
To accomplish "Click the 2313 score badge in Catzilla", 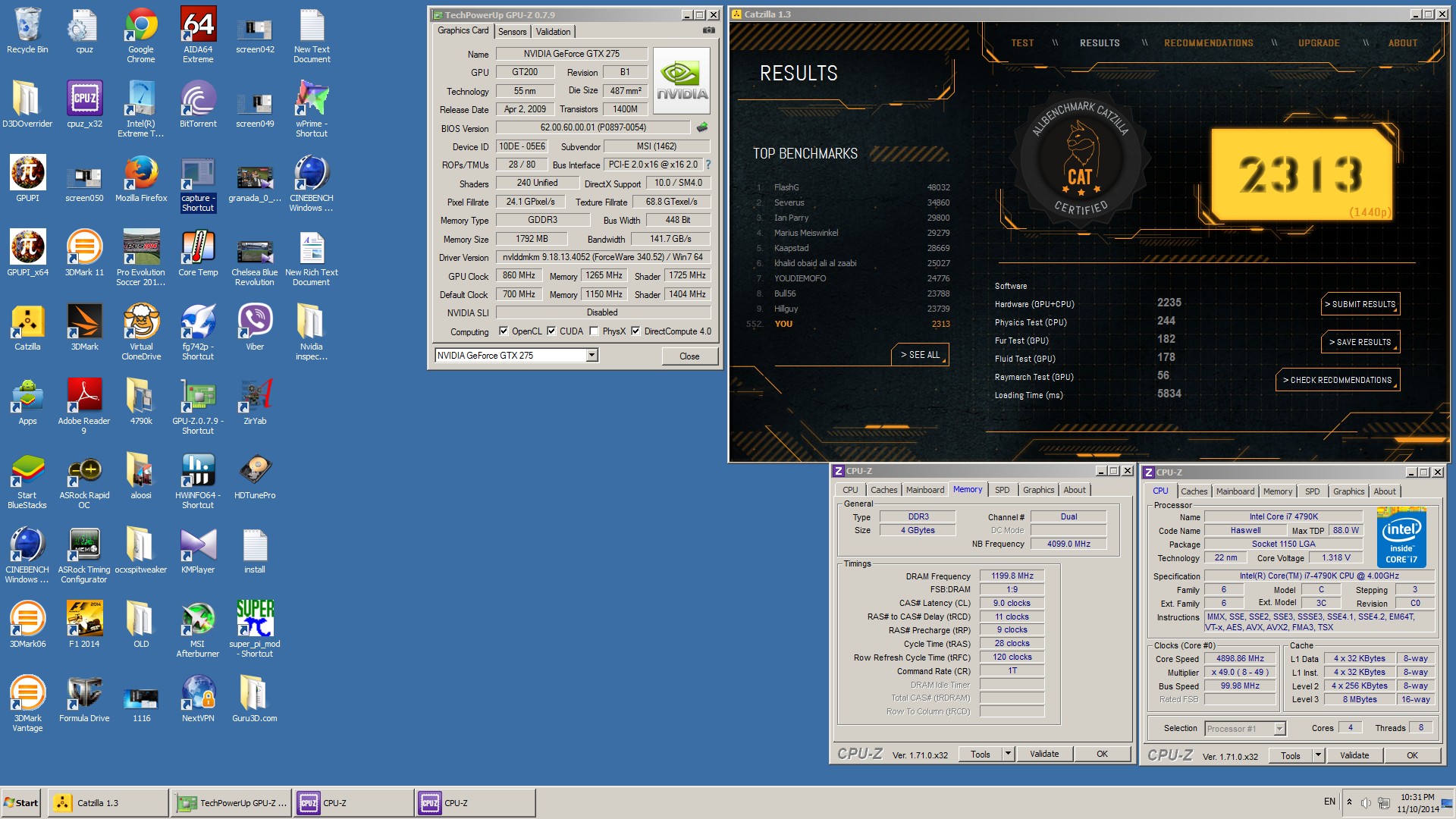I will (1301, 174).
